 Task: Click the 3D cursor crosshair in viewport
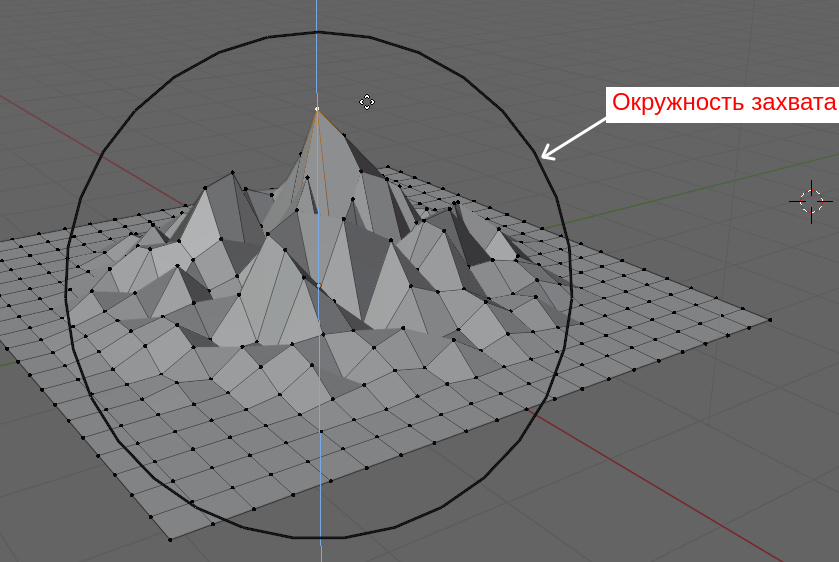pyautogui.click(x=811, y=202)
